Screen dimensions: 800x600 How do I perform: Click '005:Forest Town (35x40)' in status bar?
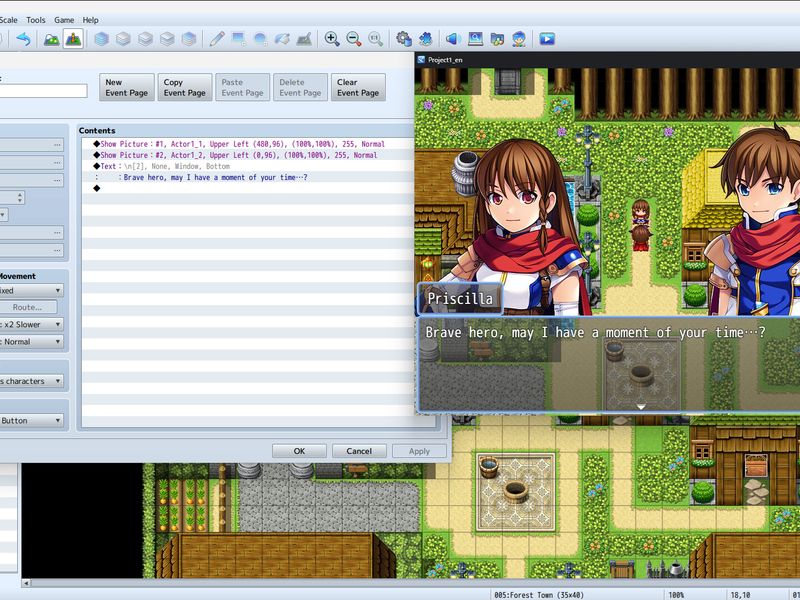[x=539, y=595]
